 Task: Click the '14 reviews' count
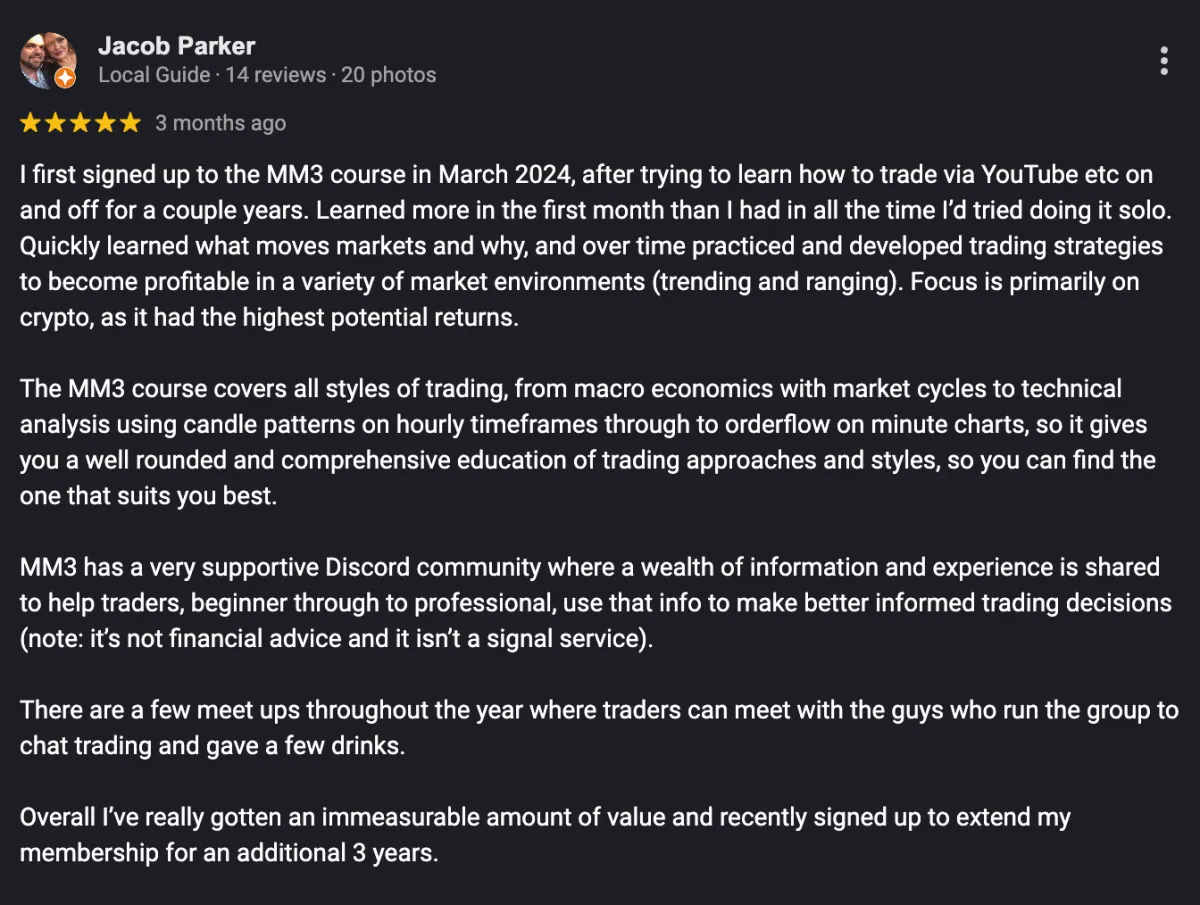tap(276, 75)
